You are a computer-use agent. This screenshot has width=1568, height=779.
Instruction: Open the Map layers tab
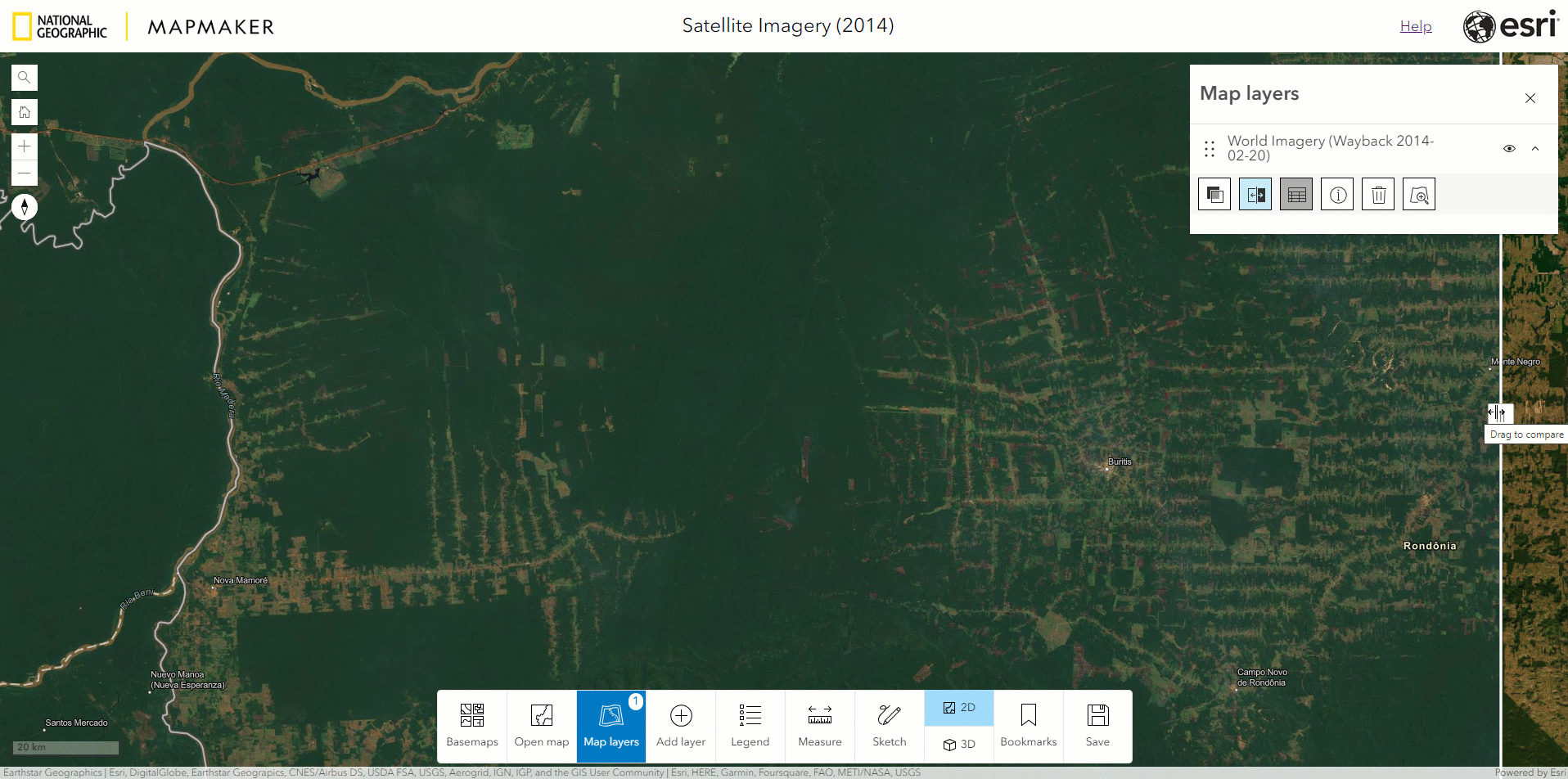[x=611, y=725]
